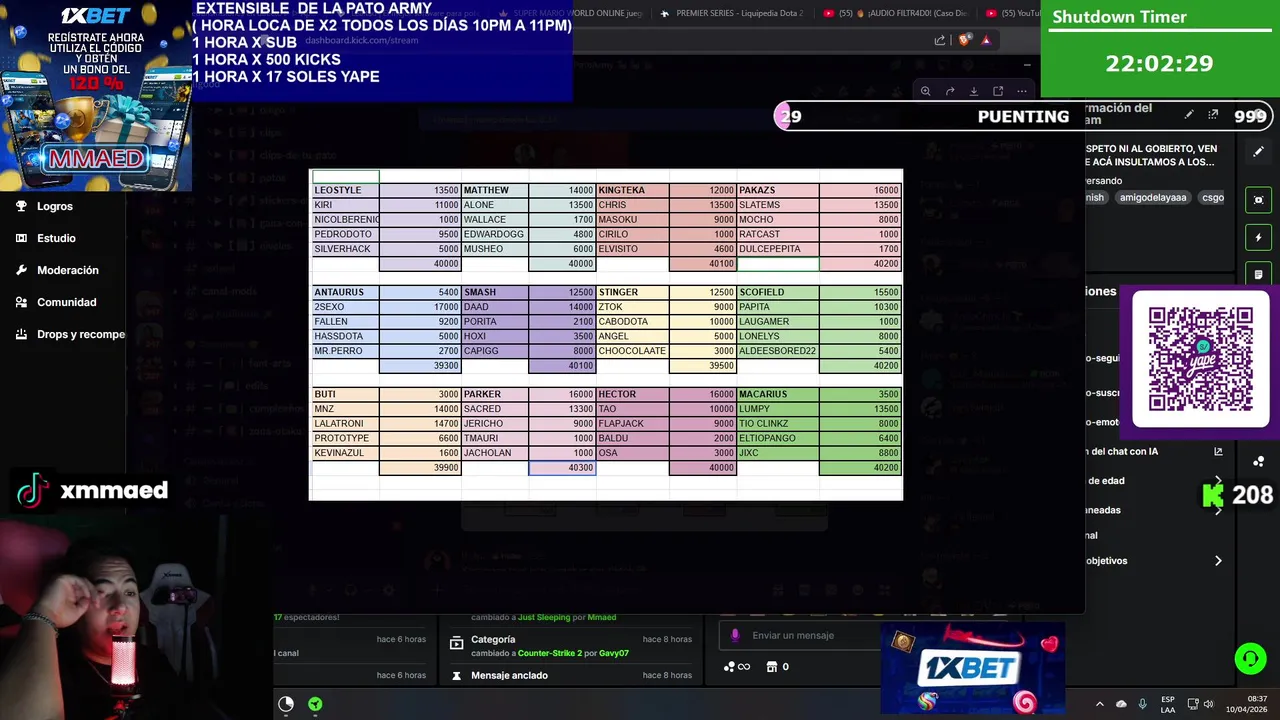
Task: Click the HECTOR cell in the spreadsheet
Action: coord(632,394)
